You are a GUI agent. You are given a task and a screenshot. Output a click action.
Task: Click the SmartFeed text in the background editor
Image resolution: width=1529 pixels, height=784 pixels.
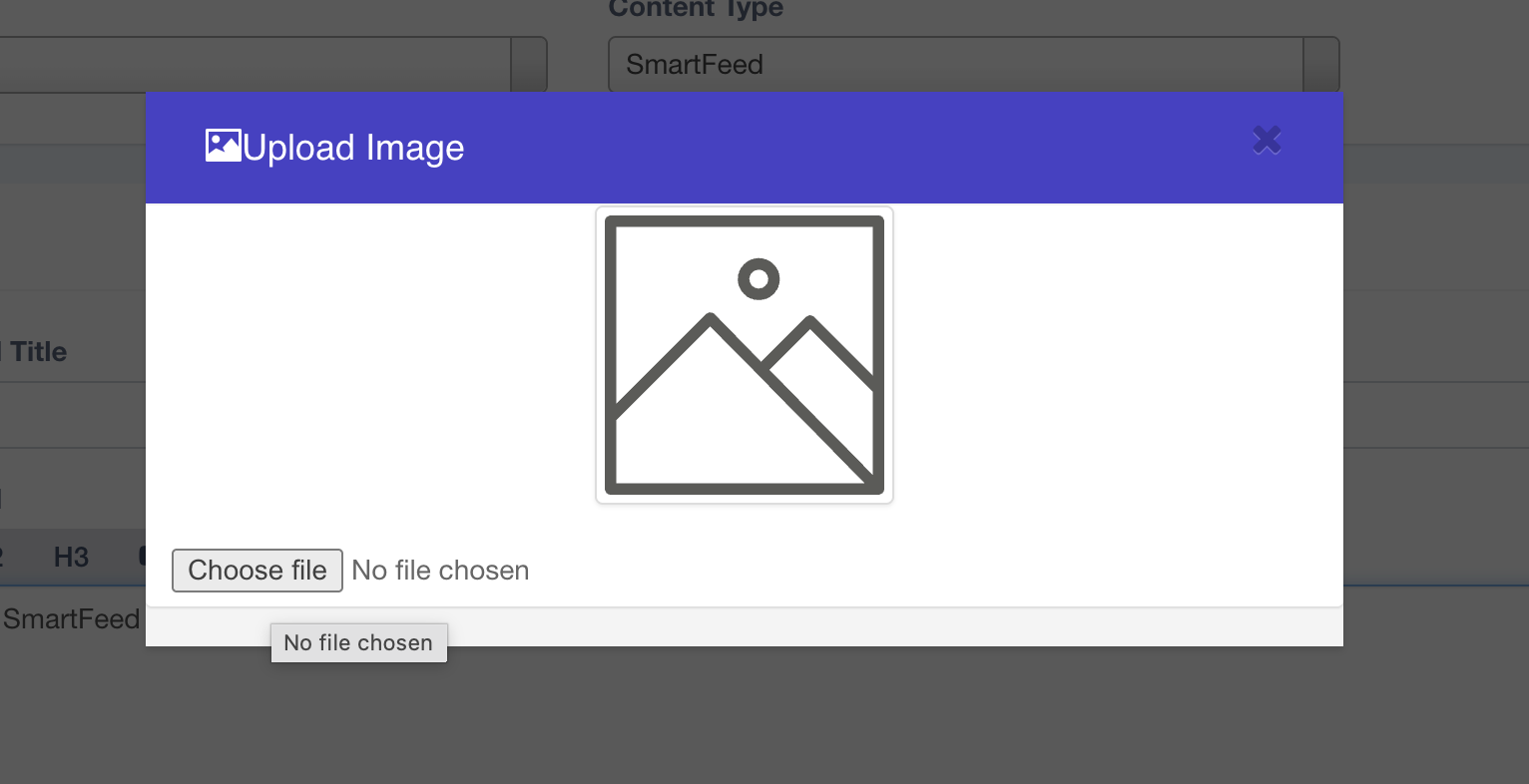71,619
